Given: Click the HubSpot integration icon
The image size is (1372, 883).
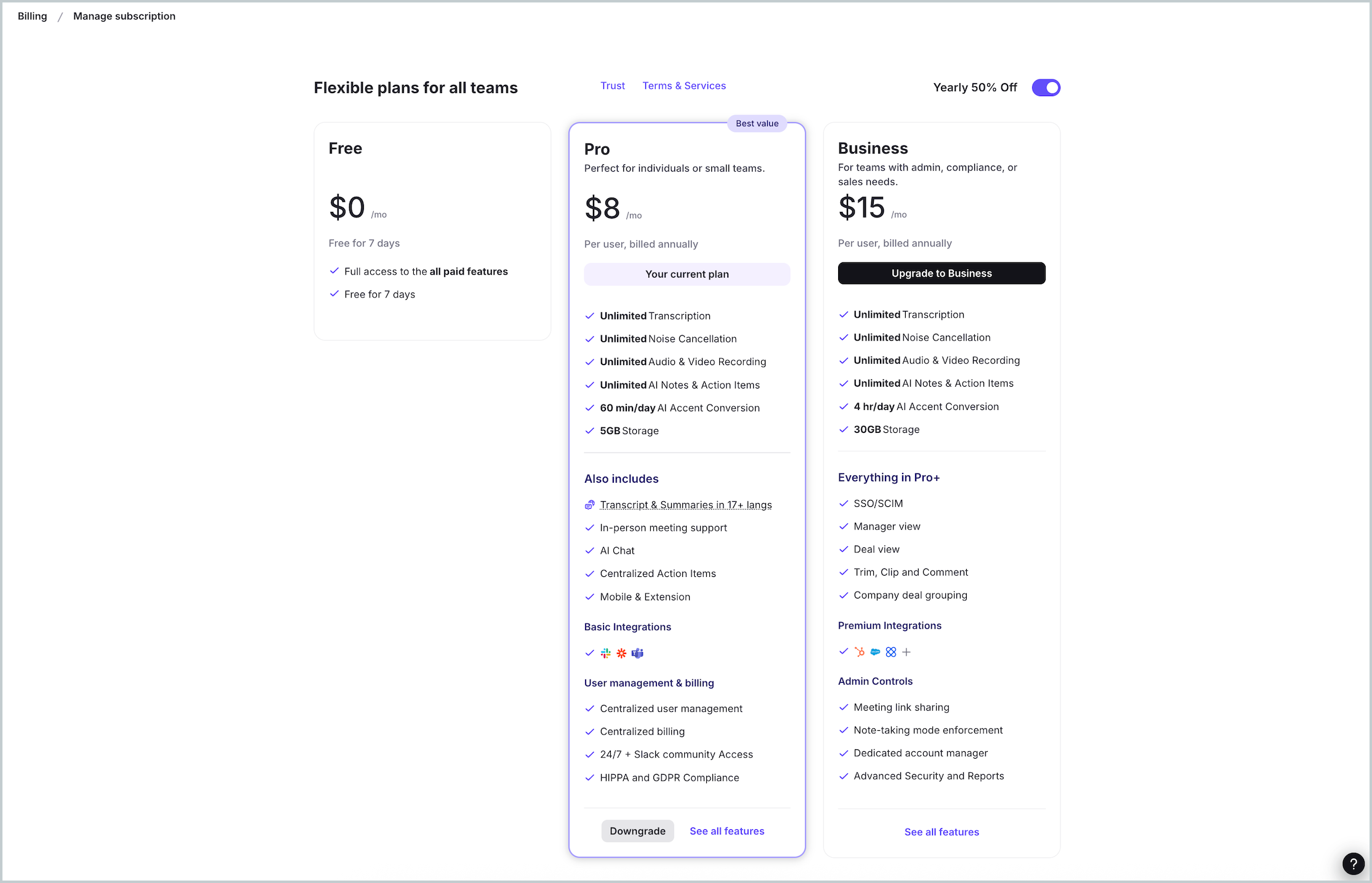Looking at the screenshot, I should click(x=860, y=652).
